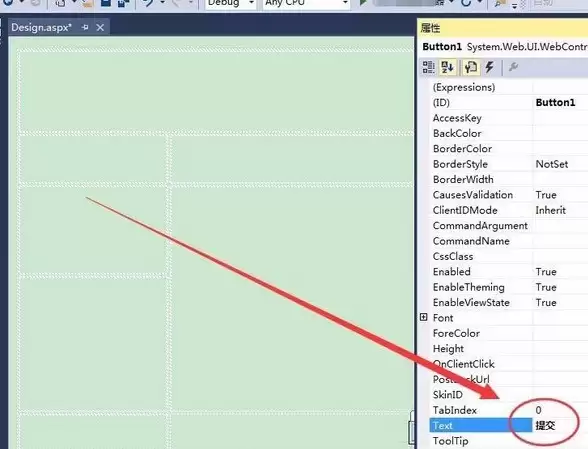Screen dimensions: 588x449
Task: Select the BorderWidth property
Action: click(463, 179)
